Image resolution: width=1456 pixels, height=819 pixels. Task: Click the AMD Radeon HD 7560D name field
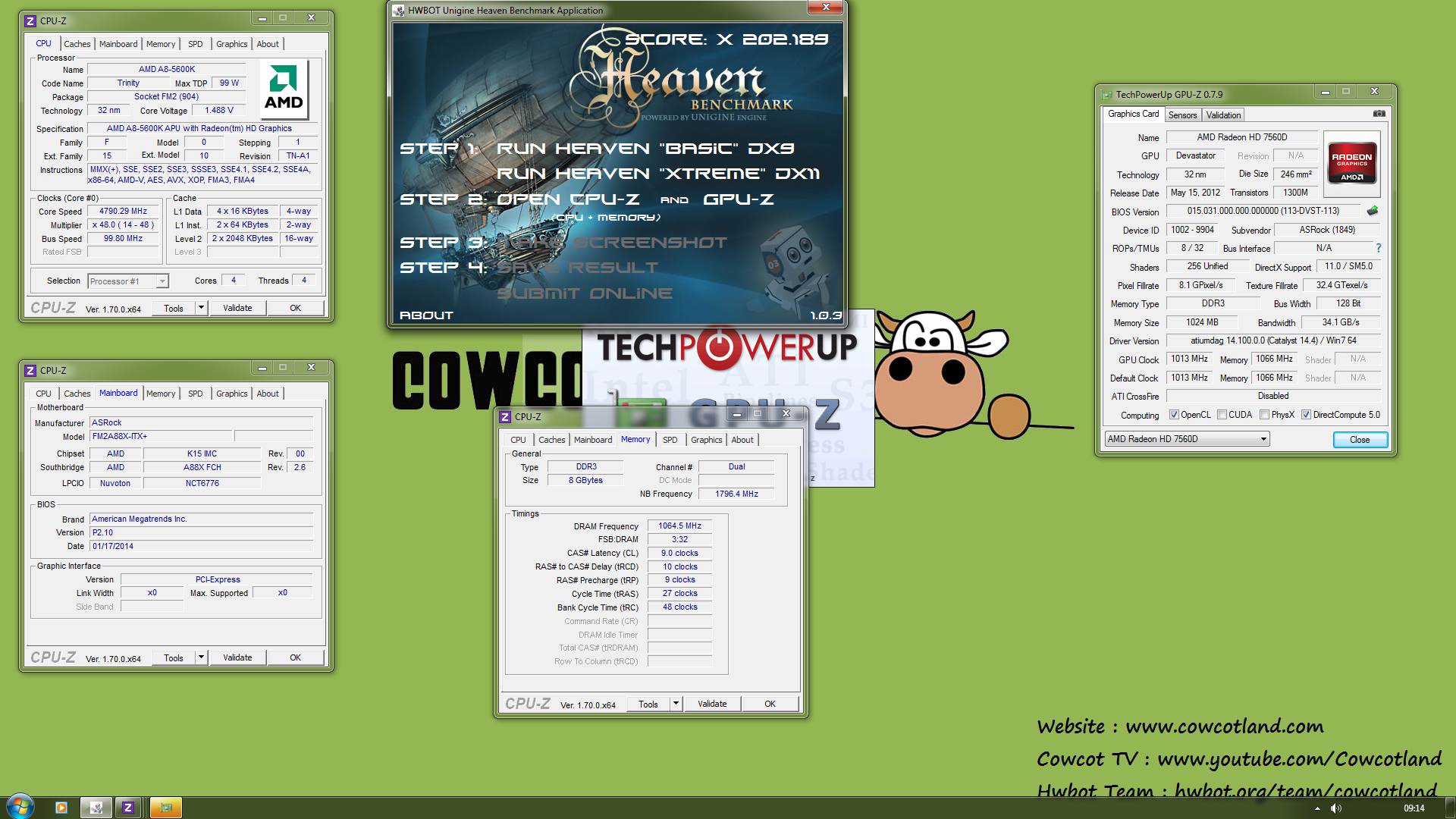(x=1242, y=137)
